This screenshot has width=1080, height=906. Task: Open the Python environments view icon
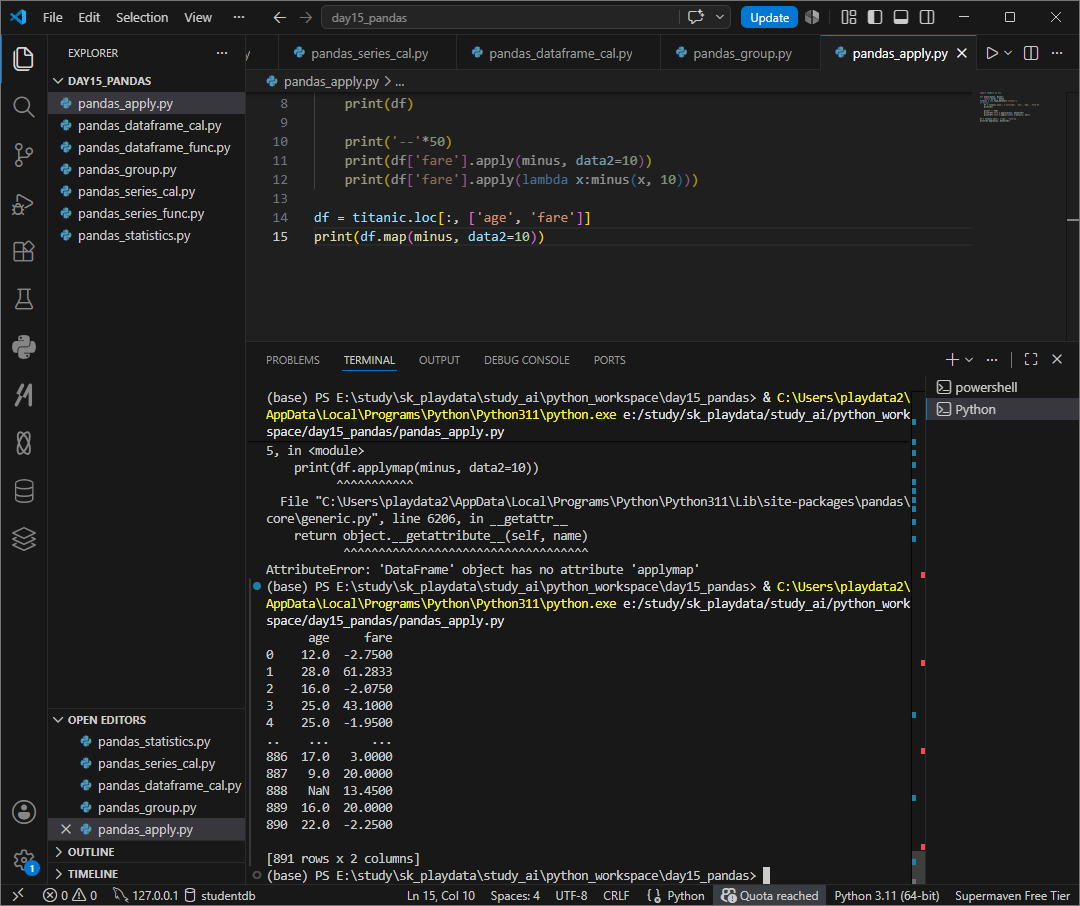tap(23, 347)
